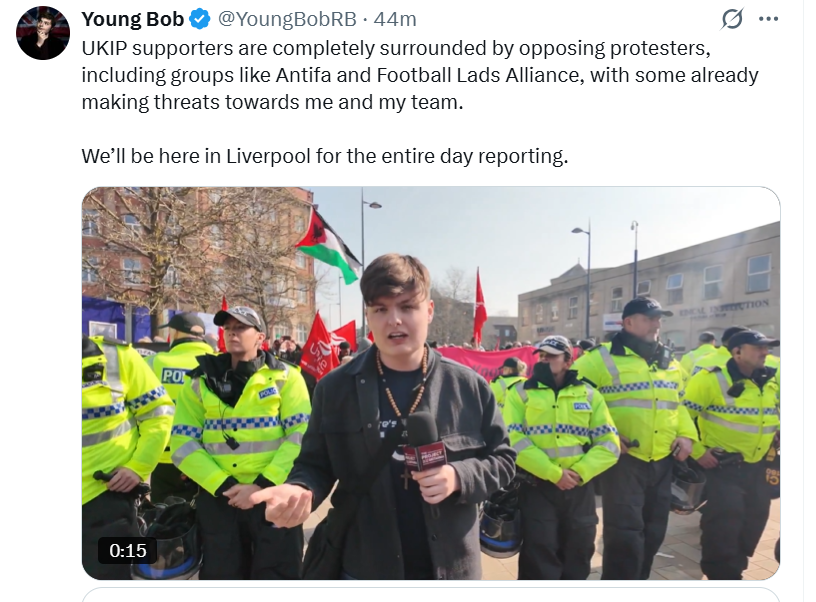Open Young Bob's profile avatar

tap(43, 33)
